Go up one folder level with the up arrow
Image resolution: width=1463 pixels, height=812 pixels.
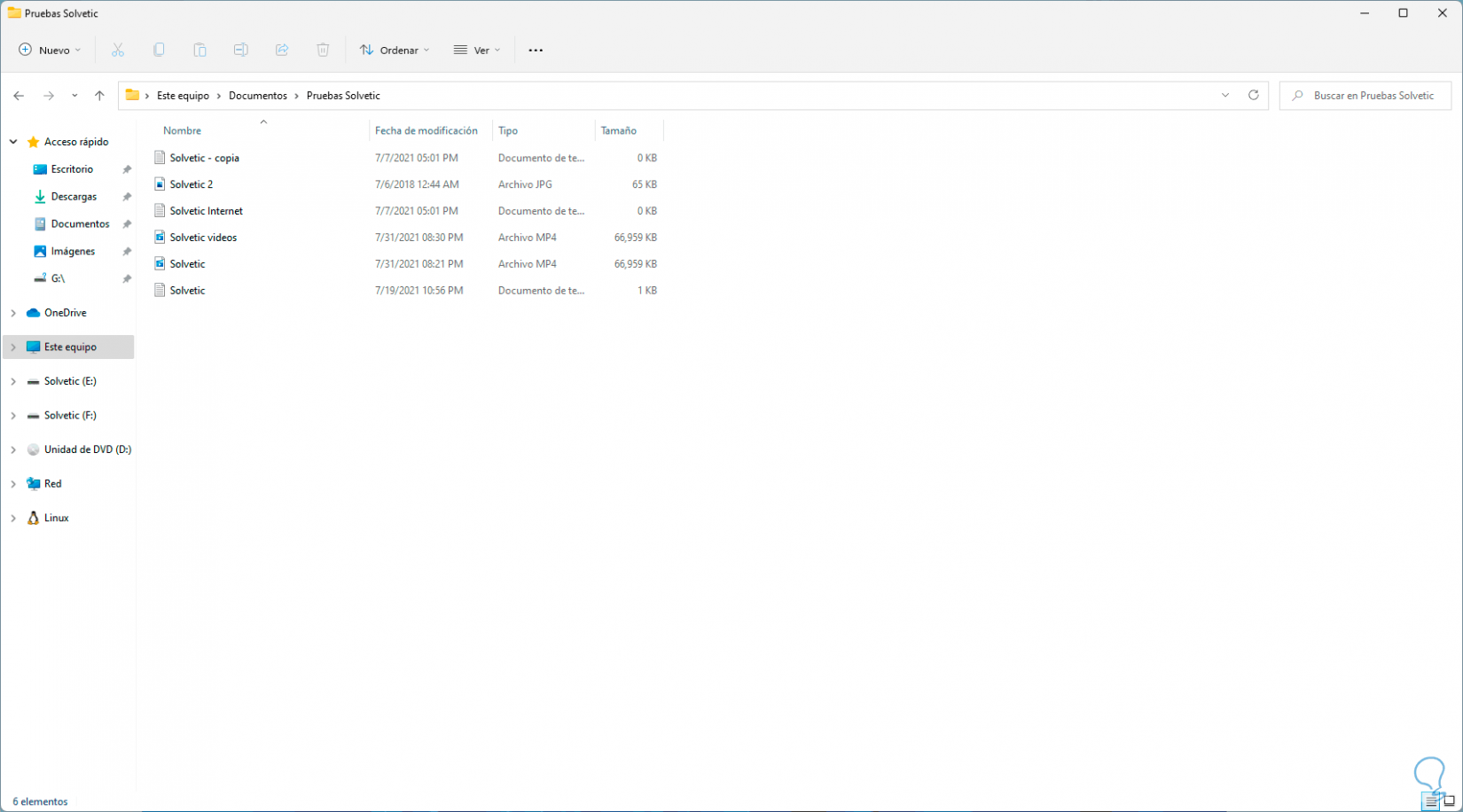99,96
